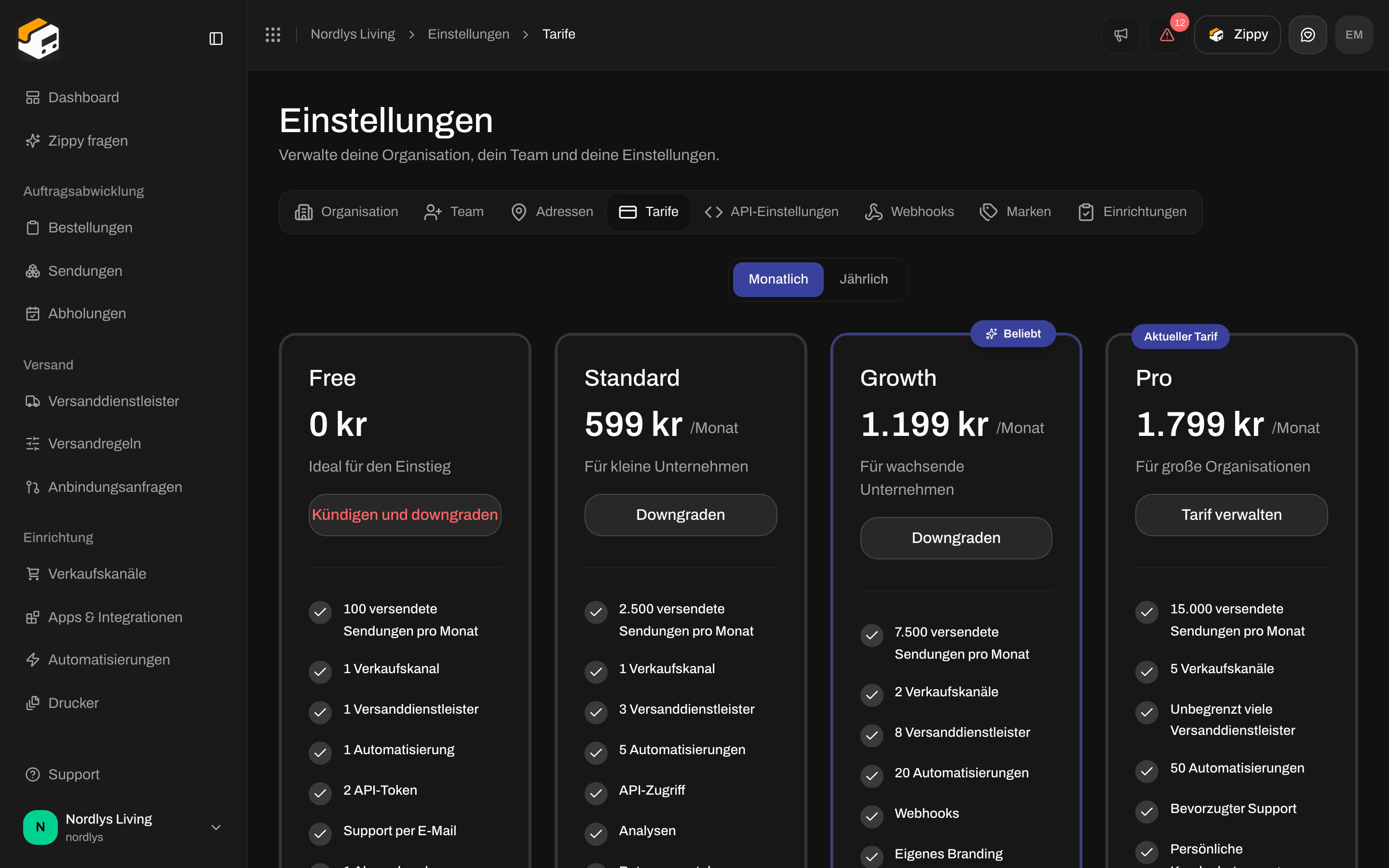1389x868 pixels.
Task: Open the apps grid launcher icon
Action: click(x=273, y=34)
